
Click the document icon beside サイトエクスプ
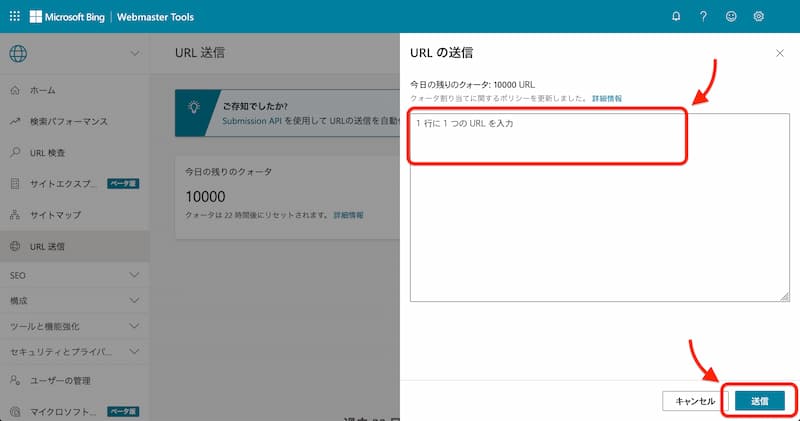pyautogui.click(x=15, y=184)
